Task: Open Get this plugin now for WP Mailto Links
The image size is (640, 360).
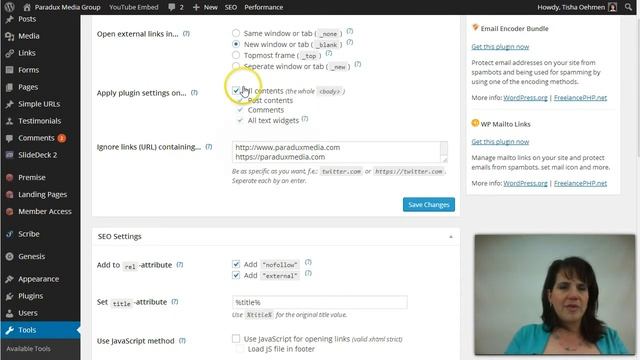Action: coord(500,142)
